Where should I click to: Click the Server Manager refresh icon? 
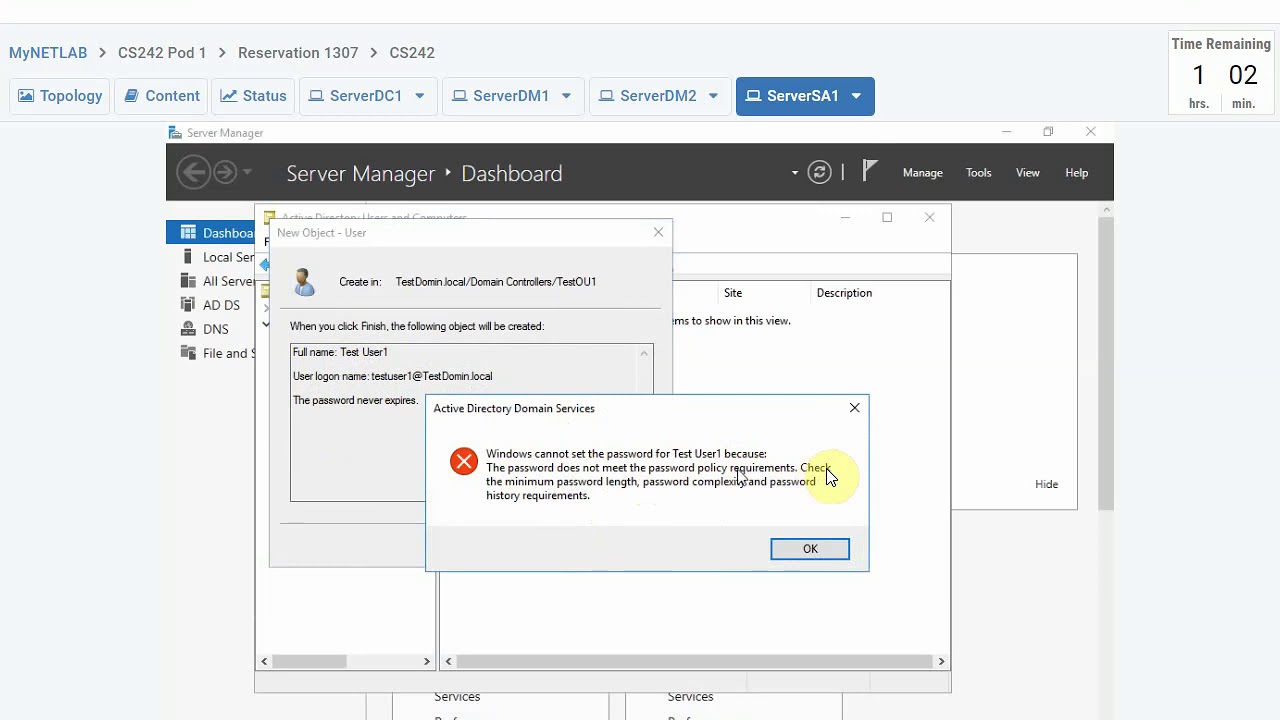pos(819,173)
